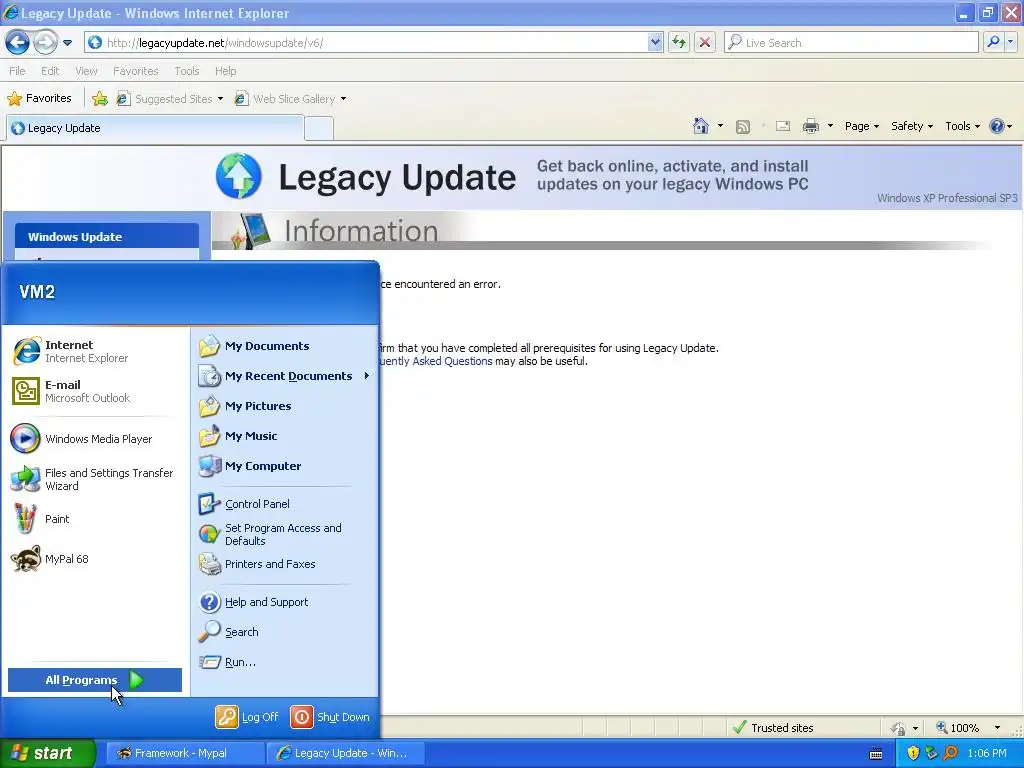Open Set Program Access and Defaults

[284, 534]
